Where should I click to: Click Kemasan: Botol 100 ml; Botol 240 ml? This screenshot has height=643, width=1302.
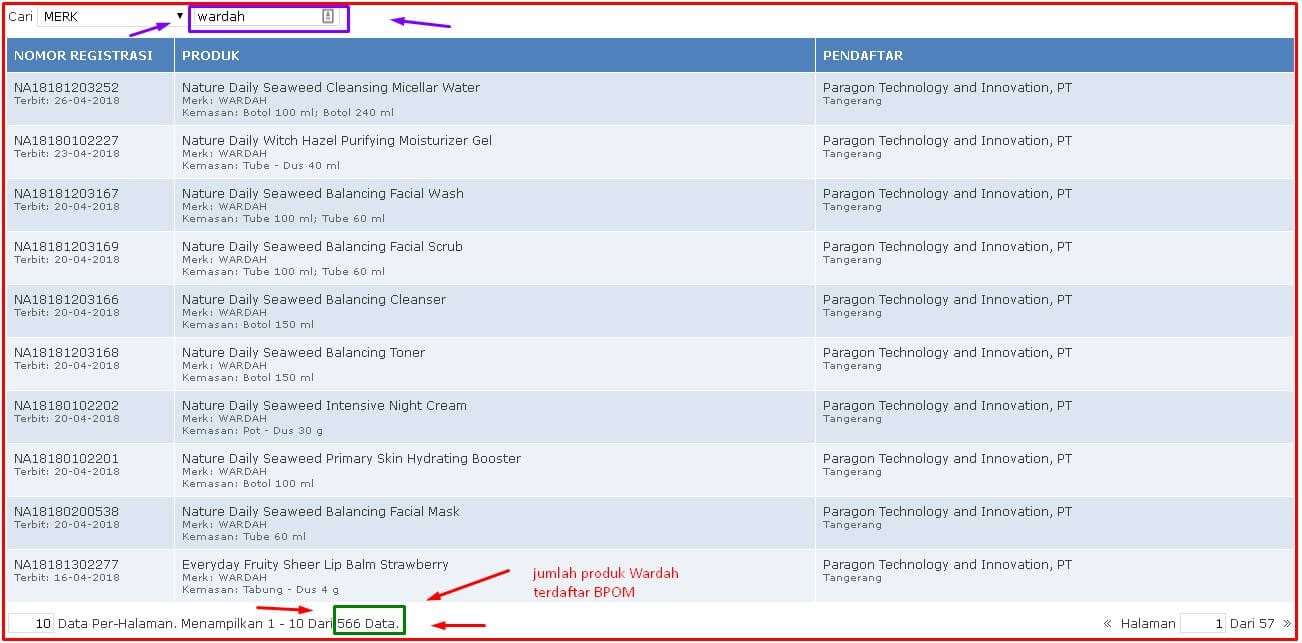pos(288,113)
